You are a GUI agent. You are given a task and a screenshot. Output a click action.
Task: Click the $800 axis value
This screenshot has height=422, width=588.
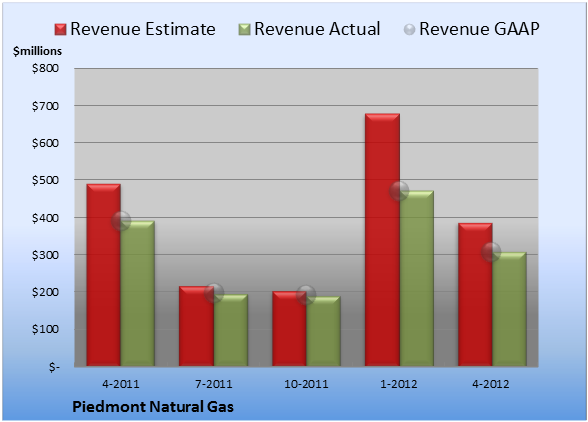(x=45, y=68)
